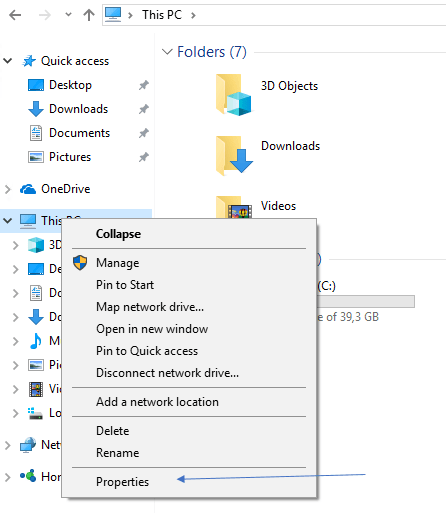Expand the Music node under This PC
This screenshot has height=513, width=446.
16,341
